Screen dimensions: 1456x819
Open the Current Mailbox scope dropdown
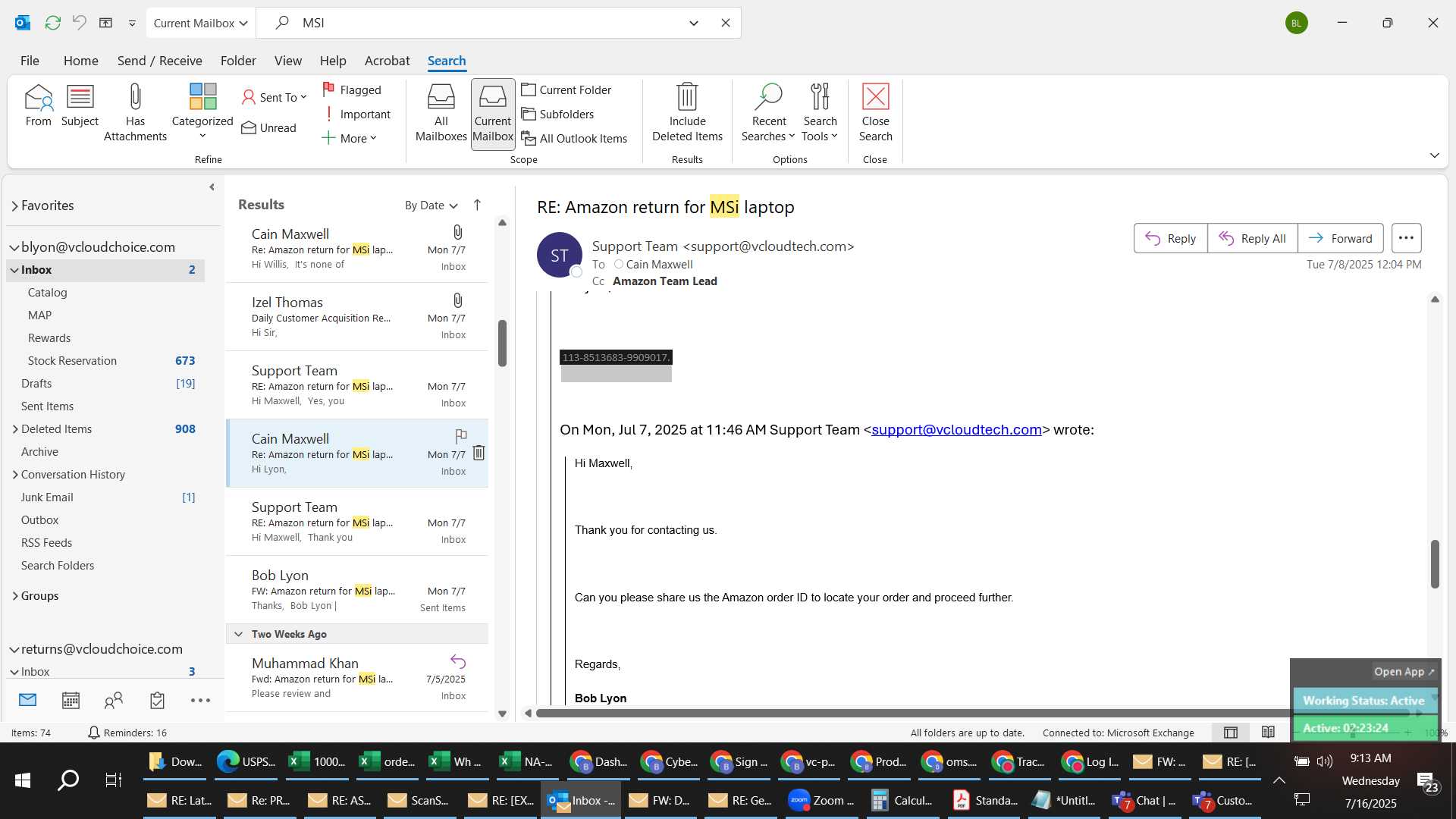pyautogui.click(x=201, y=23)
